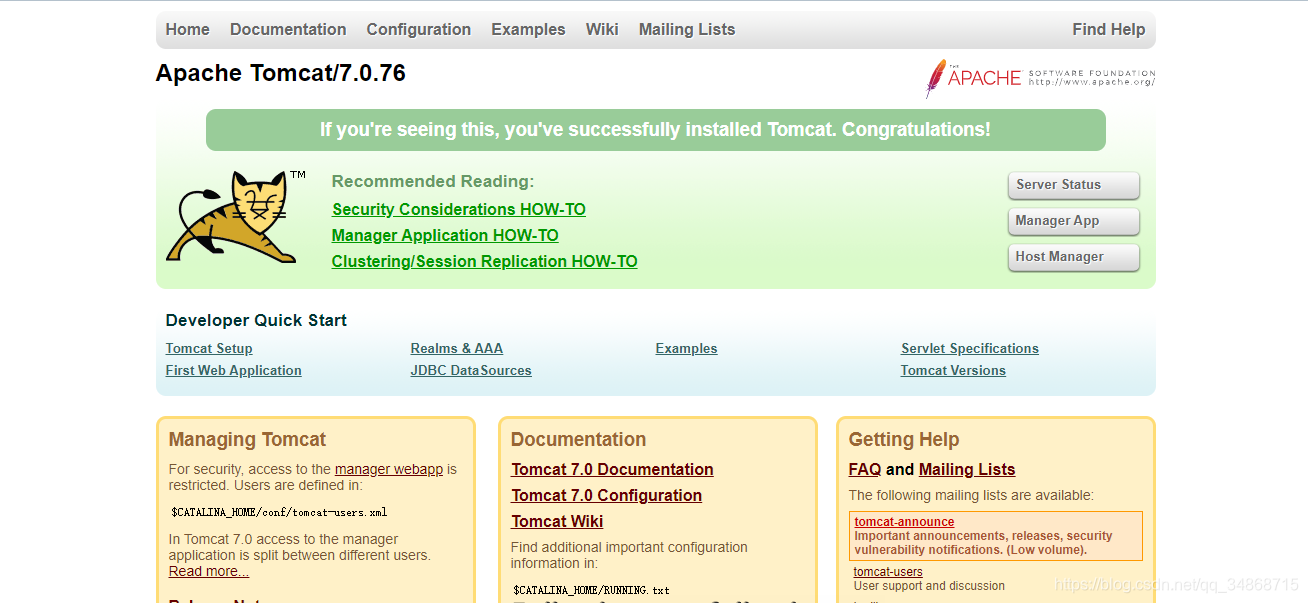Open Mailing Lists in the navigation bar
The width and height of the screenshot is (1308, 603).
(x=687, y=30)
